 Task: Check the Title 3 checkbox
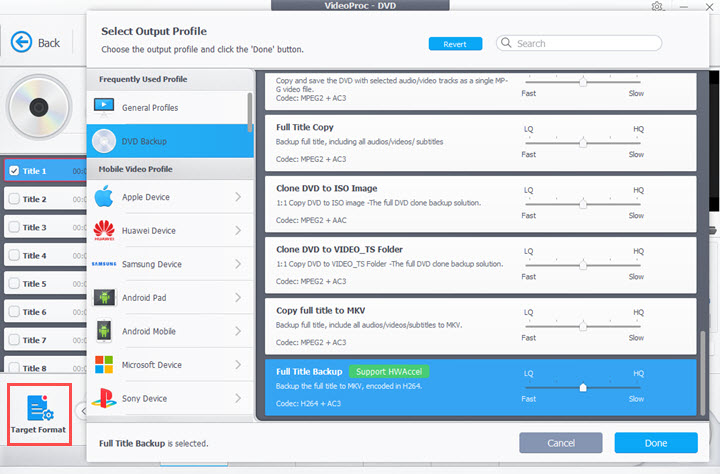(x=14, y=227)
